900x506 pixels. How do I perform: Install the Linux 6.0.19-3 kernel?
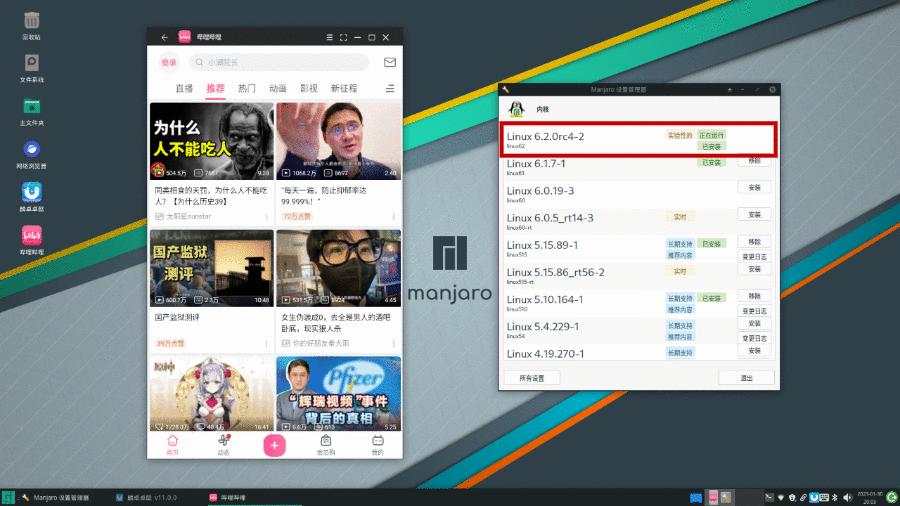tap(754, 187)
